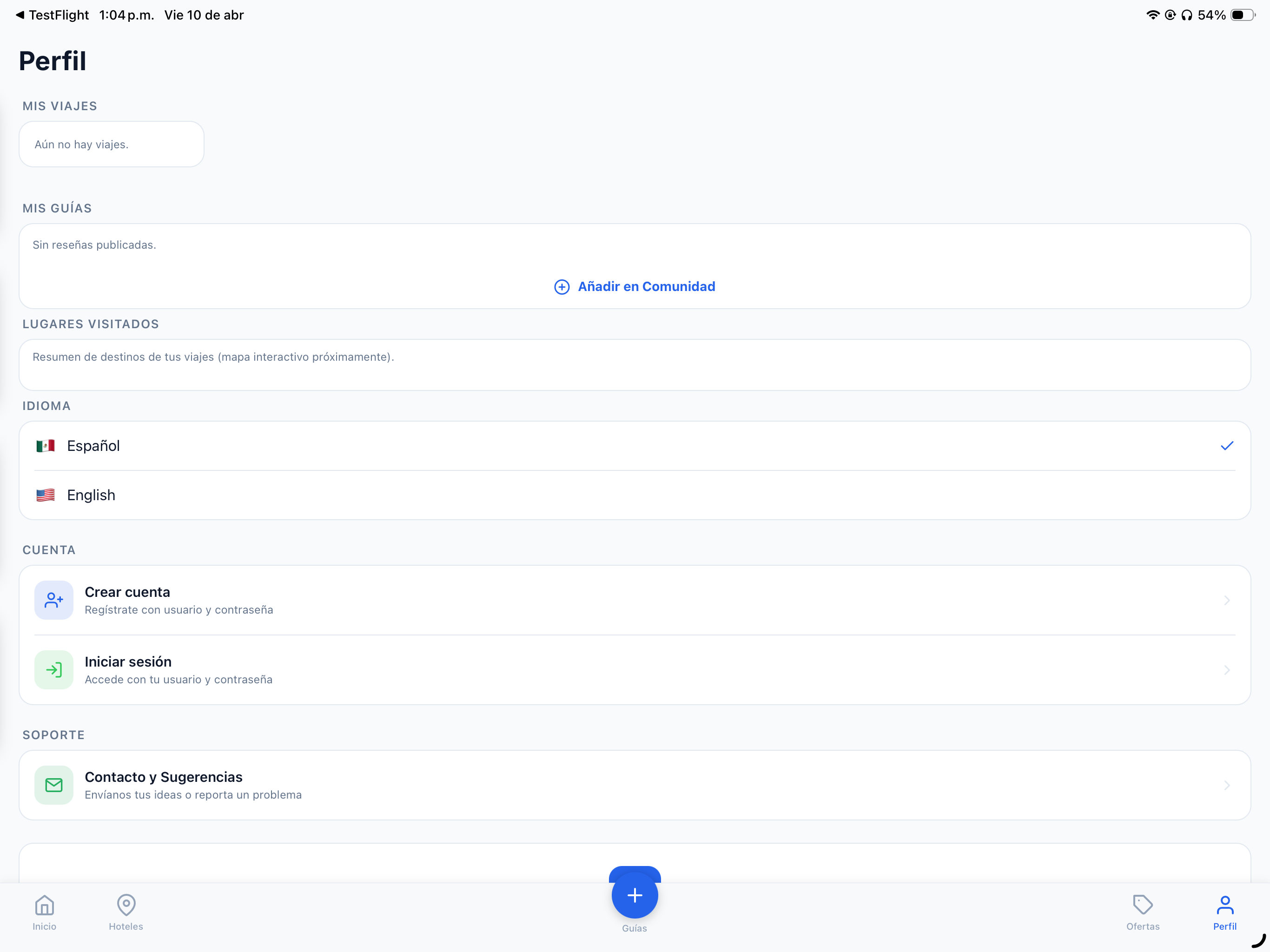Tap the Lugares Visitados summary card
The height and width of the screenshot is (952, 1270).
pyautogui.click(x=635, y=364)
